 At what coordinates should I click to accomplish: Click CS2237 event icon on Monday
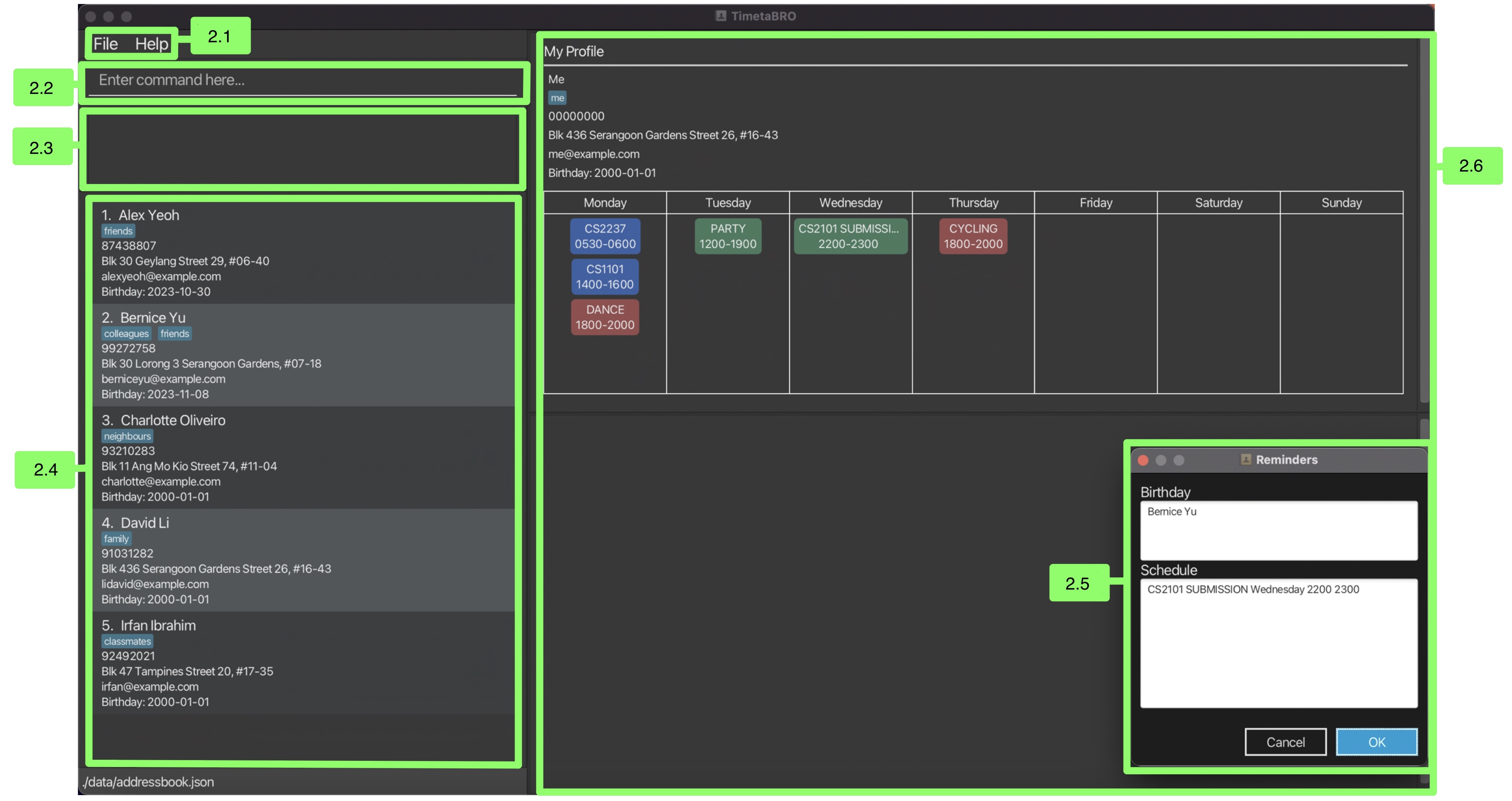(x=604, y=236)
